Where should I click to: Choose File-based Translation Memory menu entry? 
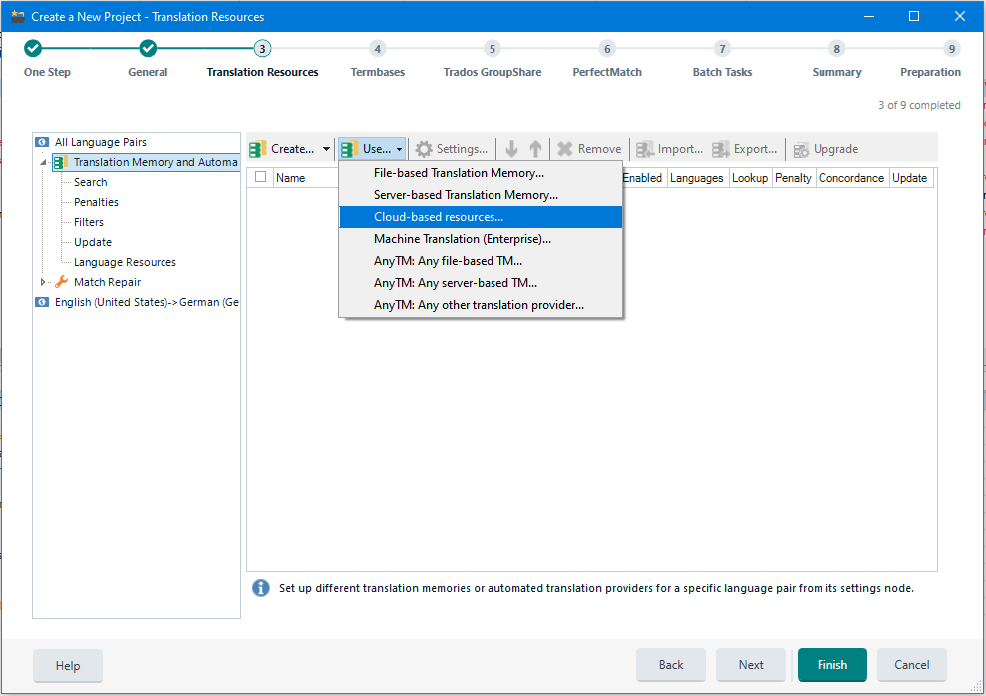coord(459,173)
